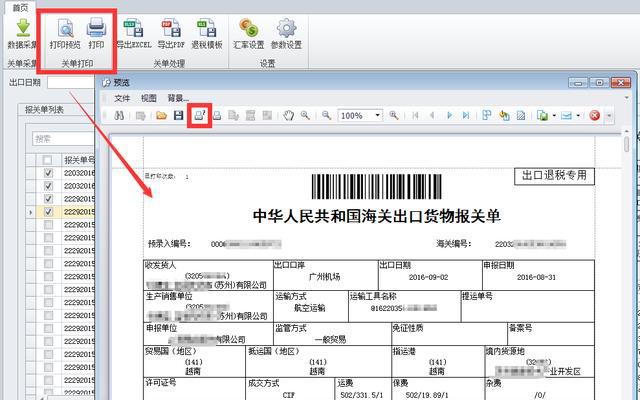Open the 背景 menu in preview window
640x400 pixels.
point(178,98)
